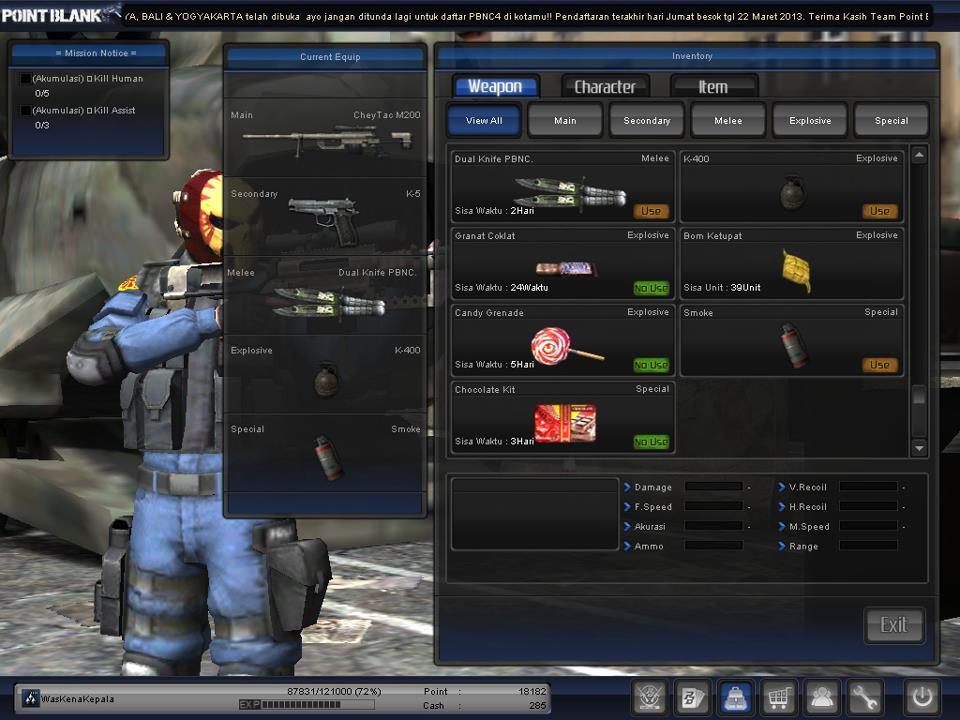
Task: Click the Akurasi stat label
Action: tap(650, 527)
